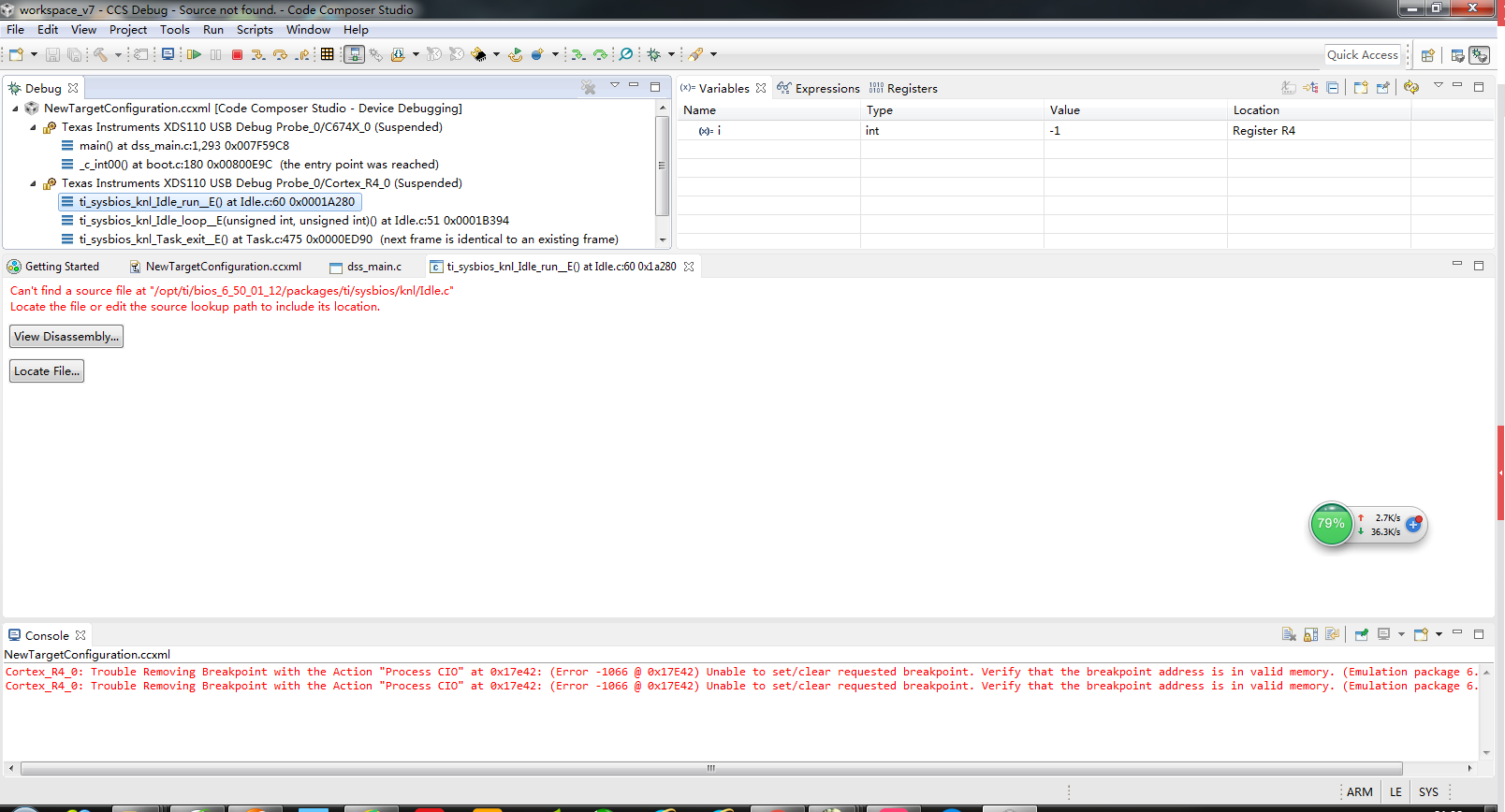Click the Step Over toolbar icon
Viewport: 1505px width, 812px height.
point(280,54)
